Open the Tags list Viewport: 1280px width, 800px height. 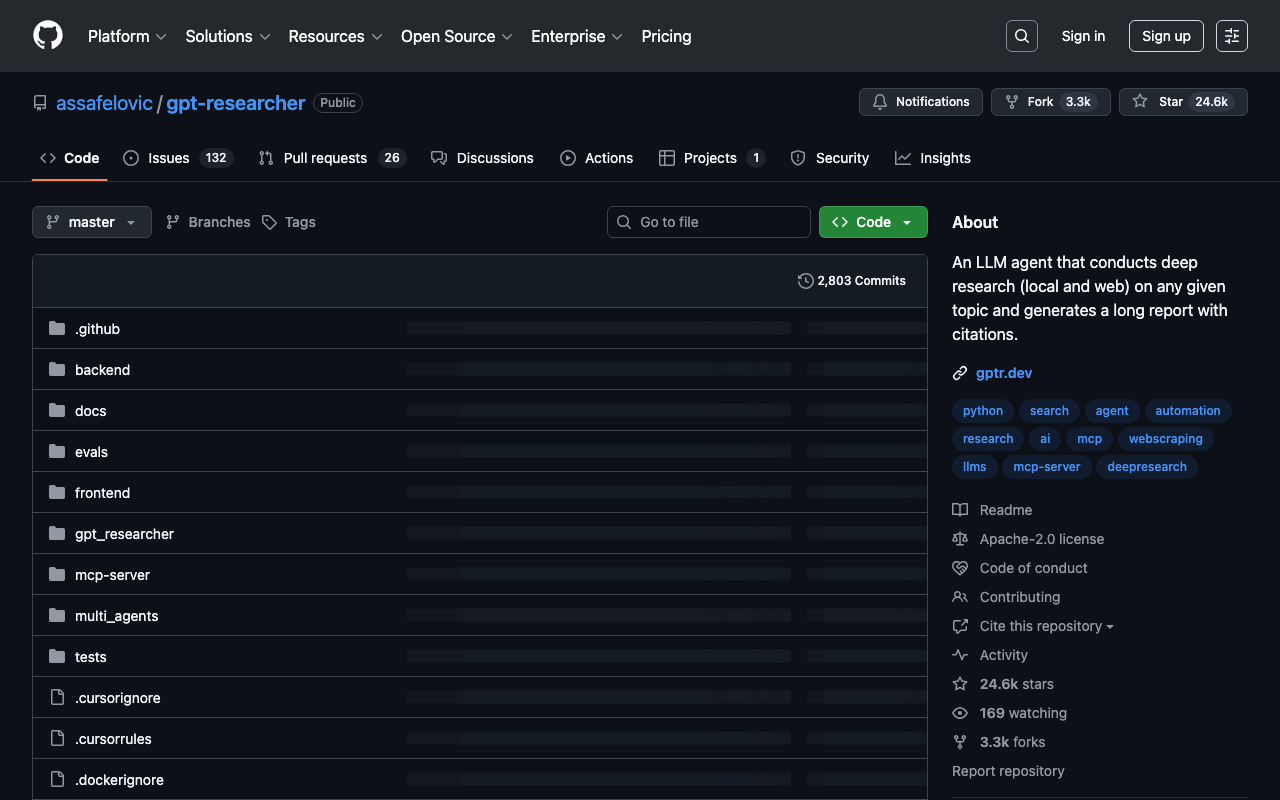click(289, 222)
